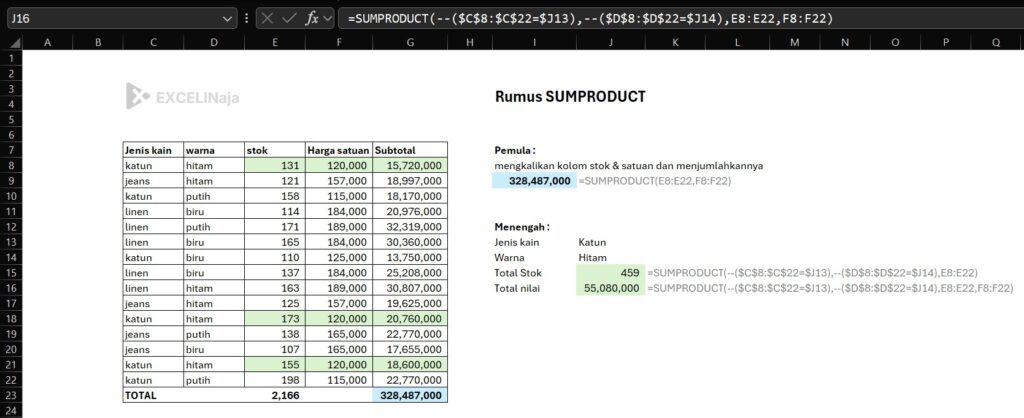The width and height of the screenshot is (1024, 418).
Task: Click the green cell showing 55,080,000
Action: (x=611, y=288)
